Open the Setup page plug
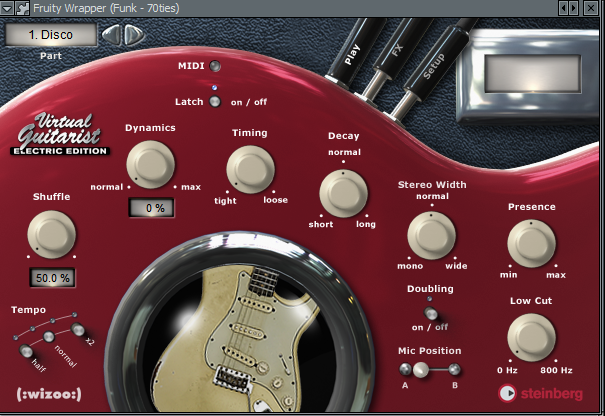The height and width of the screenshot is (416, 605). pyautogui.click(x=432, y=66)
